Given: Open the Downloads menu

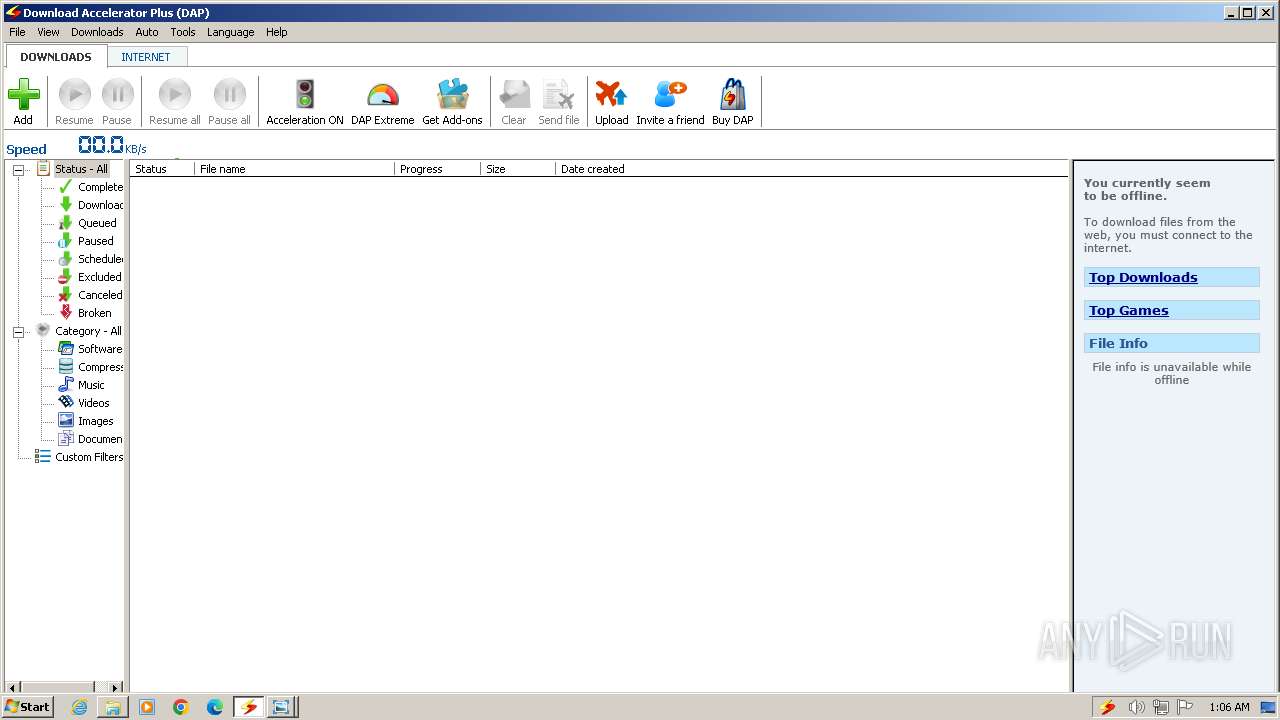Looking at the screenshot, I should tap(97, 32).
